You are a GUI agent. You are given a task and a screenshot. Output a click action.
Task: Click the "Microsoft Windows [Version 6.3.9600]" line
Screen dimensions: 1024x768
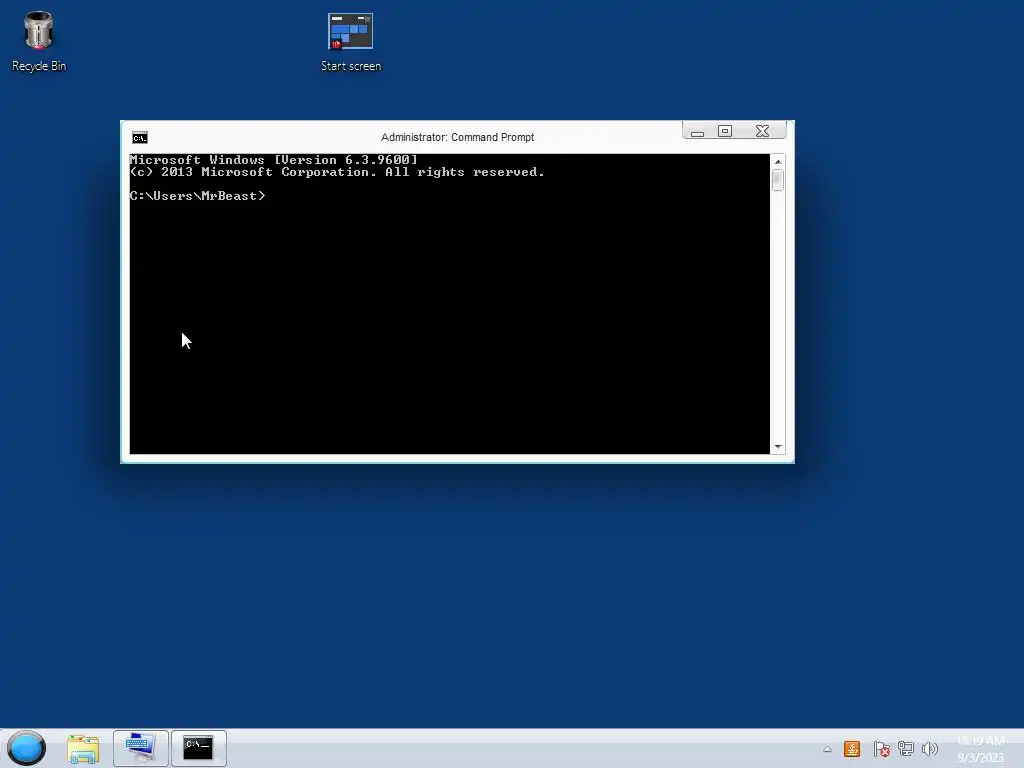[274, 160]
